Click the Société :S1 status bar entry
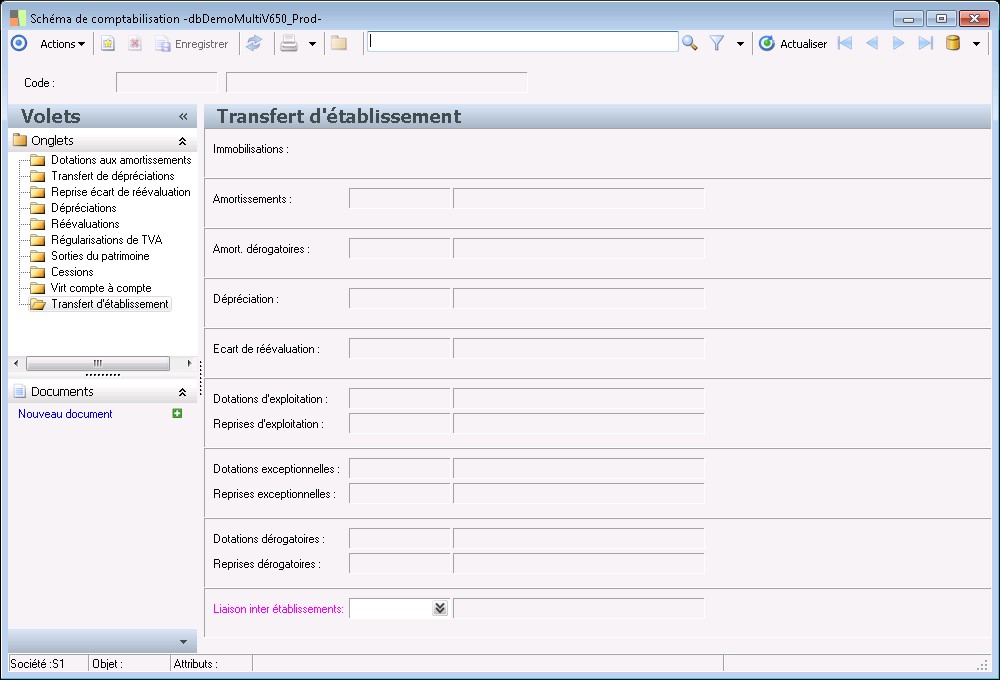Screen dimensions: 1000x680 38,664
